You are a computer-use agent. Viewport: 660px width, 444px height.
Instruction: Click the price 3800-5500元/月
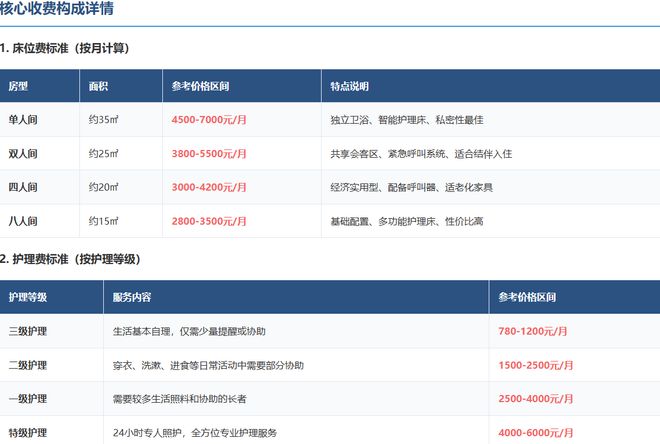(209, 154)
